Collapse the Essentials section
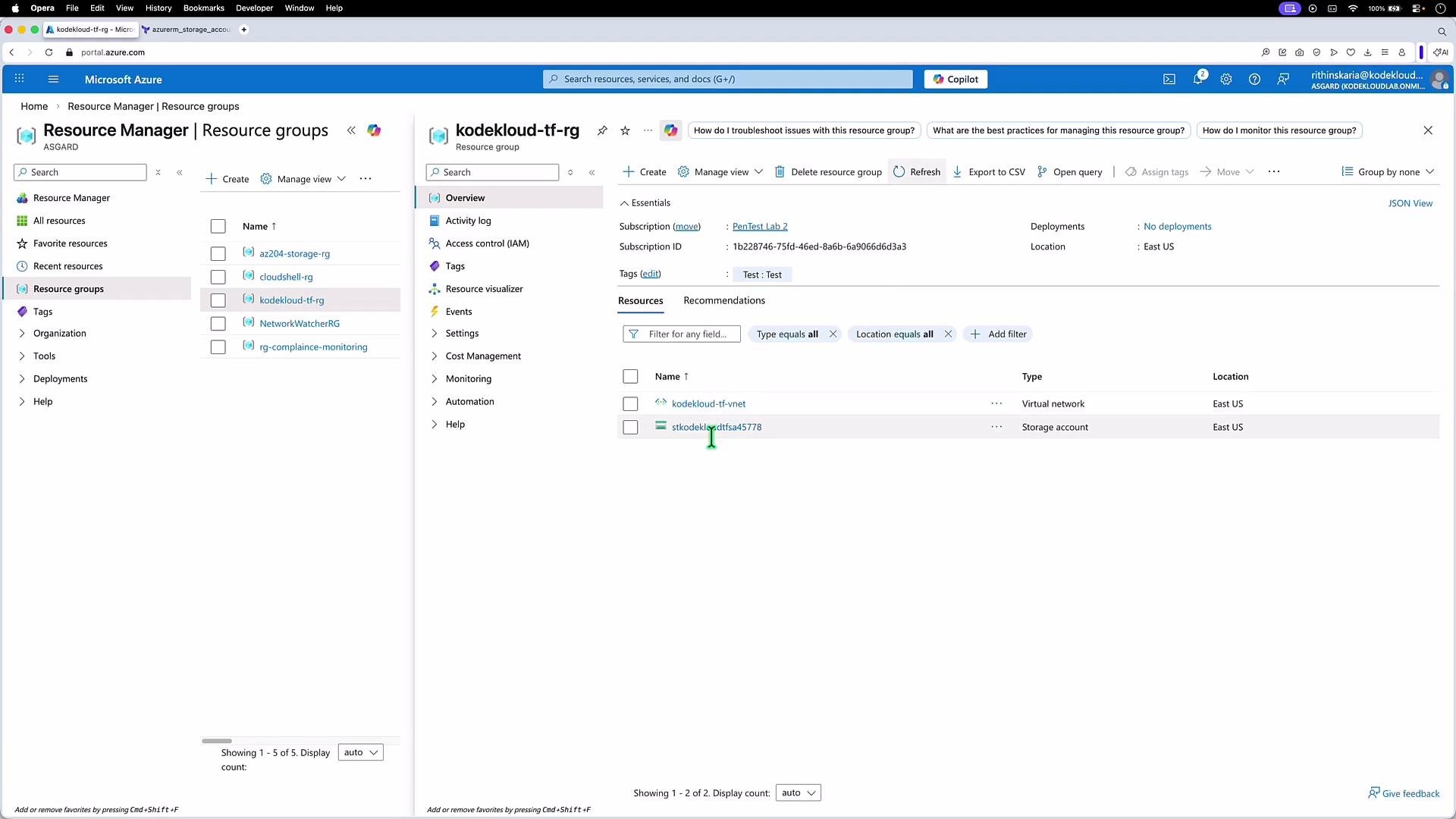 (645, 203)
